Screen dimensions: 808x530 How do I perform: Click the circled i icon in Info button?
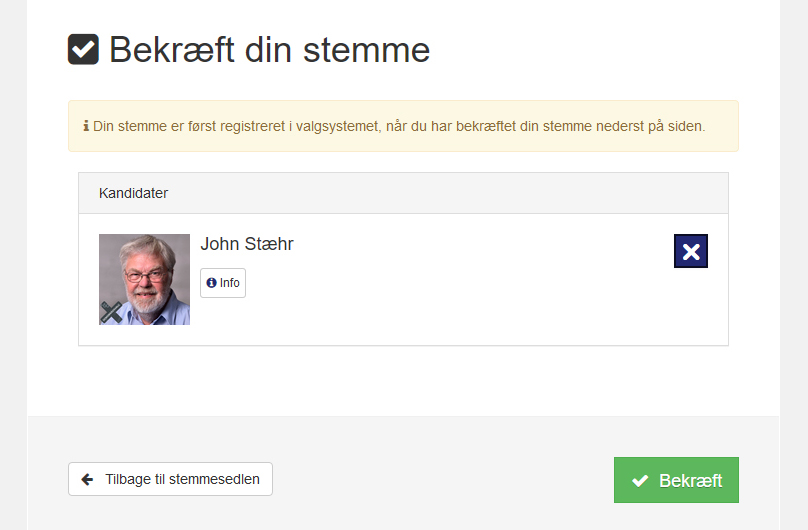pos(211,283)
